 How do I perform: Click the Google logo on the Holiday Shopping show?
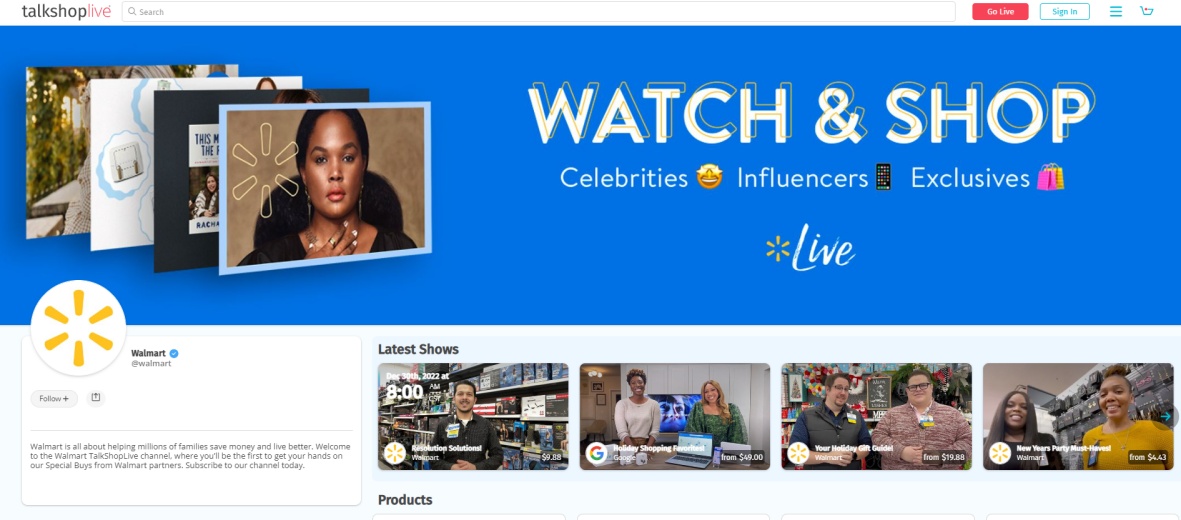(x=597, y=453)
